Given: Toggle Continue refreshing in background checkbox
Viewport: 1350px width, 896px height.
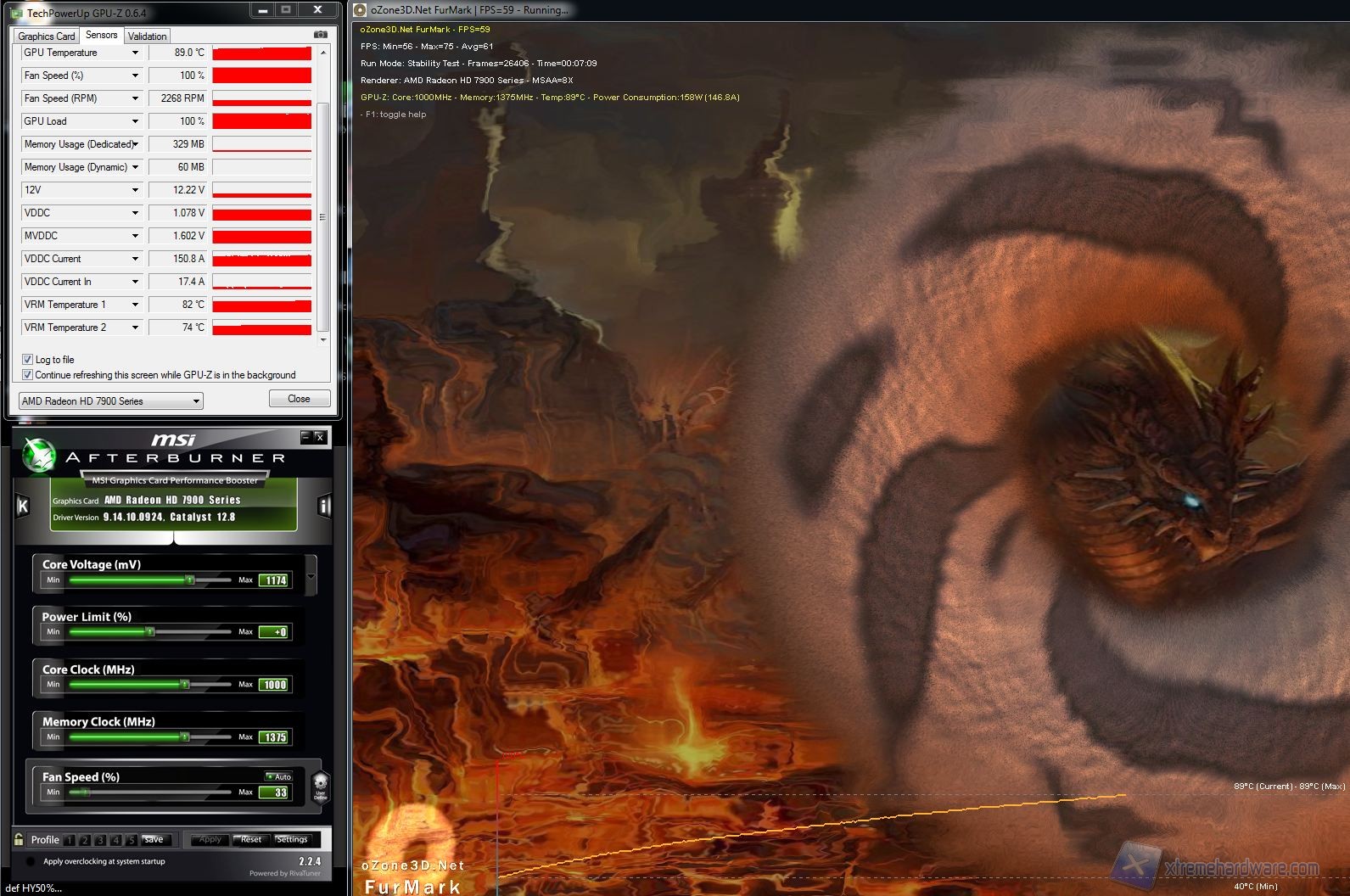Looking at the screenshot, I should click(x=27, y=375).
